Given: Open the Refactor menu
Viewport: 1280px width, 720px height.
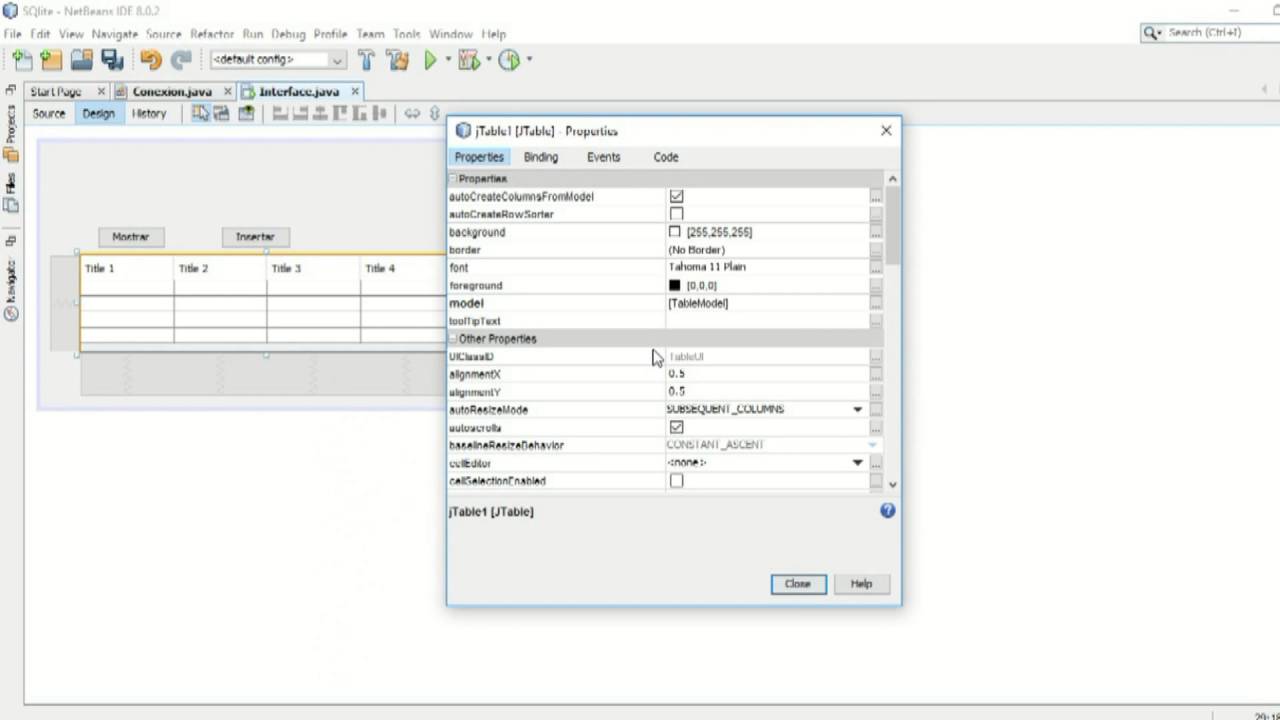Looking at the screenshot, I should (212, 33).
